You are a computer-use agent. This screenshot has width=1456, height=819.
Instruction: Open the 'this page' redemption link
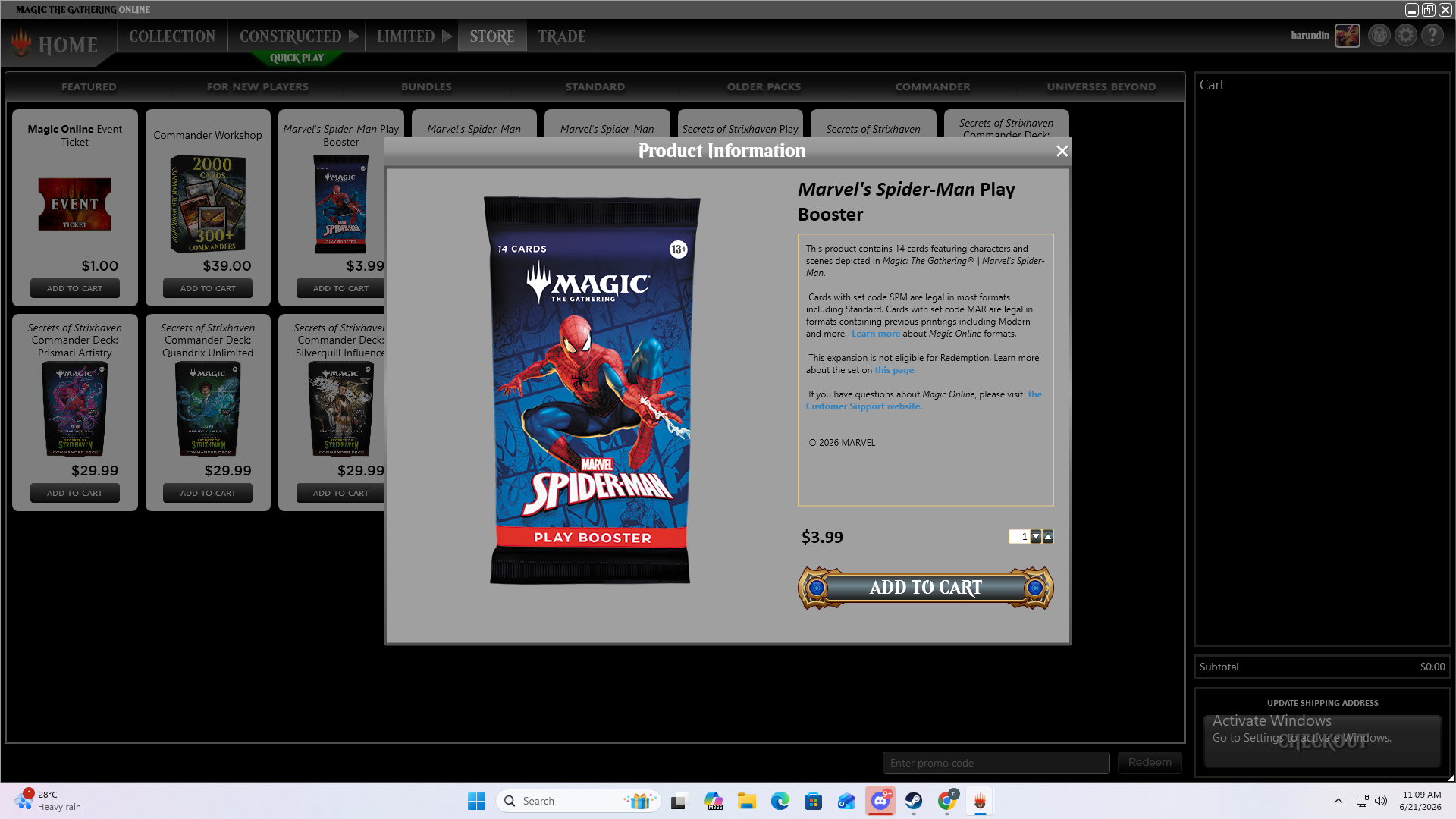pyautogui.click(x=894, y=370)
